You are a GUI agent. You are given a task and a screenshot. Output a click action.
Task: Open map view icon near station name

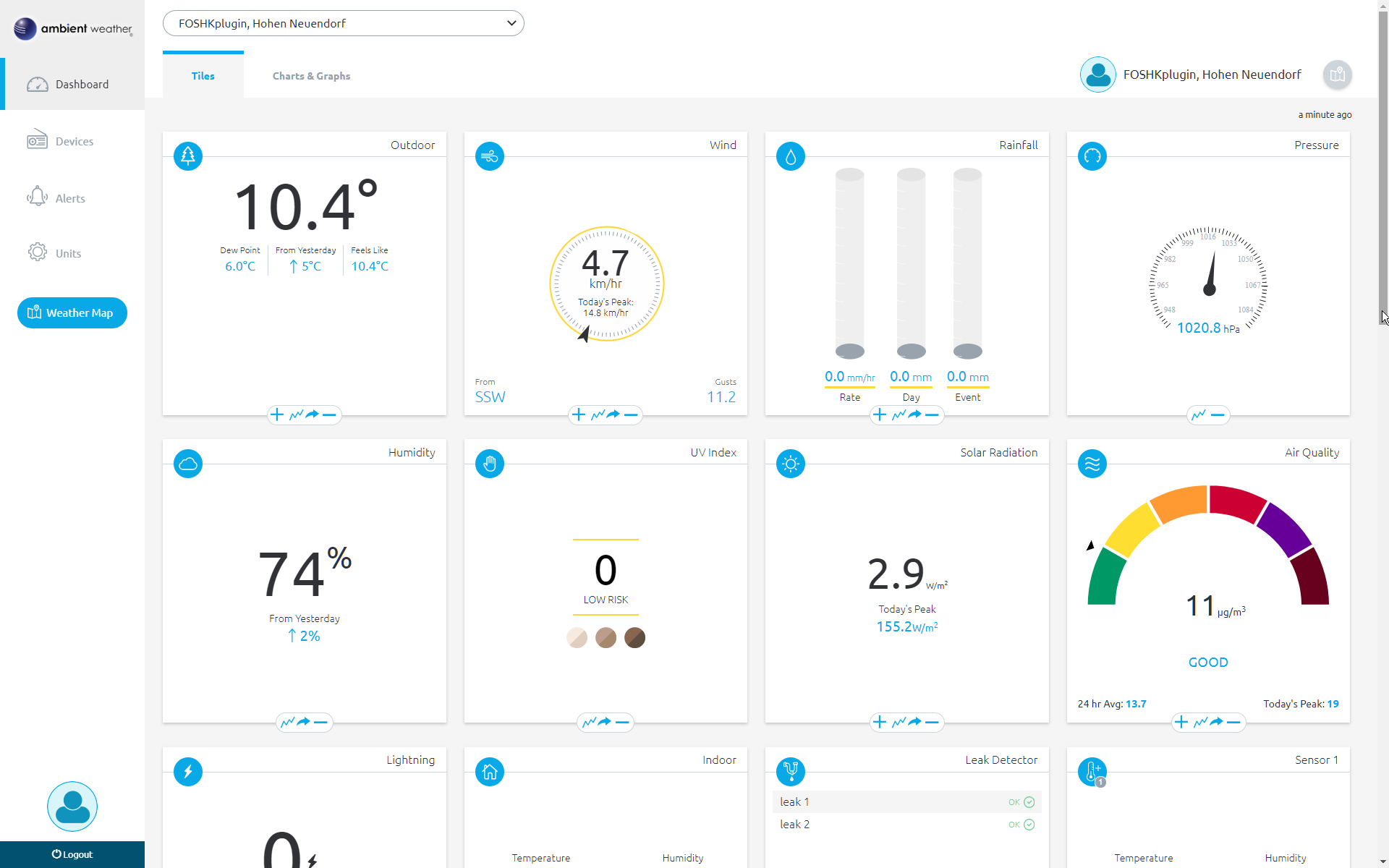[x=1337, y=75]
